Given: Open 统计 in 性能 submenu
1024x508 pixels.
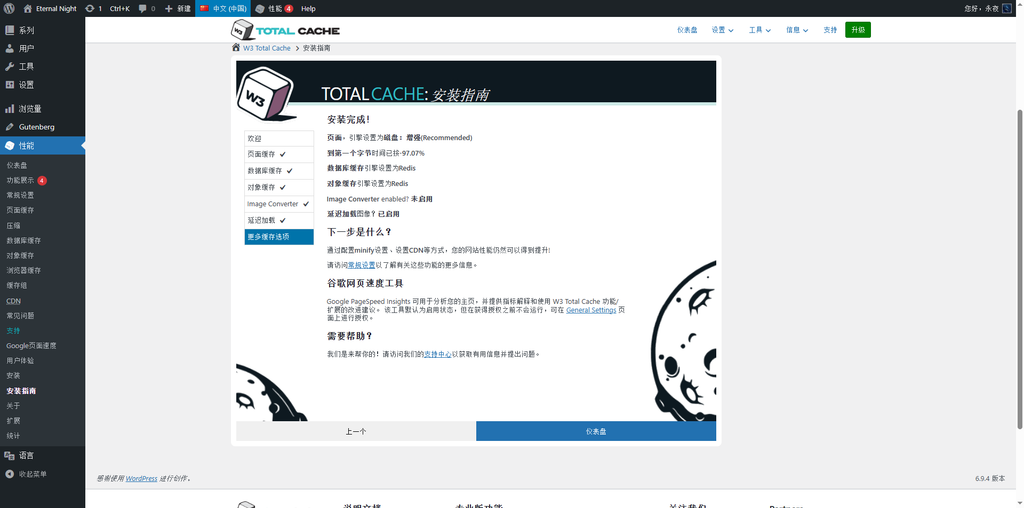Looking at the screenshot, I should (42, 436).
